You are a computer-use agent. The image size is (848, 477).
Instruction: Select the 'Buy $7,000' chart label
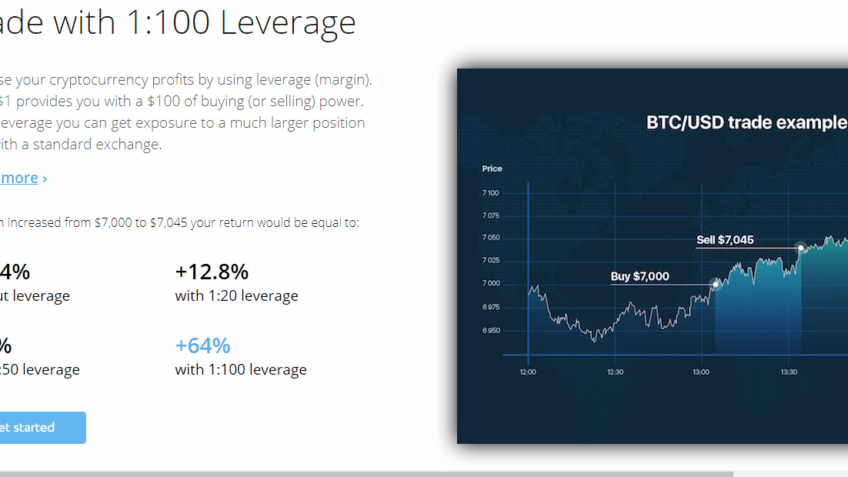[x=640, y=276]
